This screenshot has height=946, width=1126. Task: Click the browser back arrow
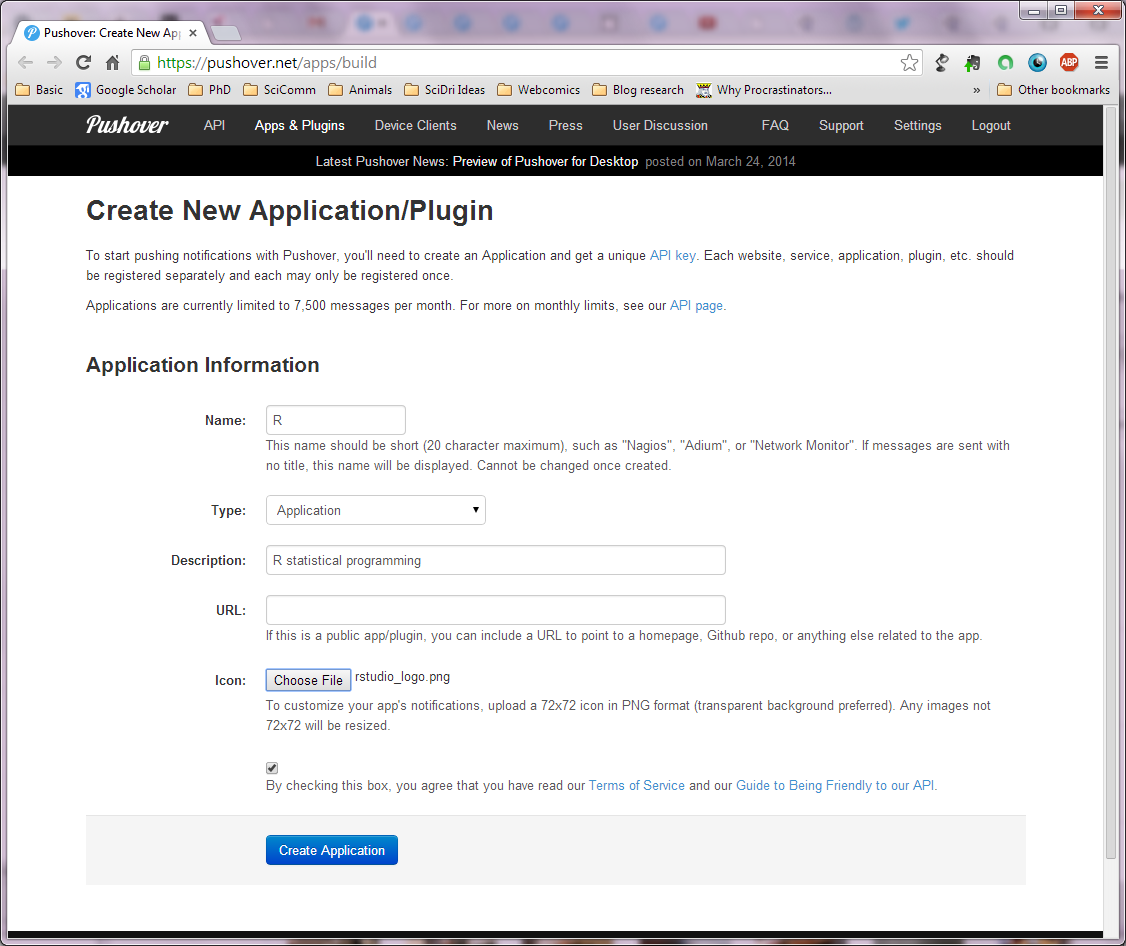point(26,62)
